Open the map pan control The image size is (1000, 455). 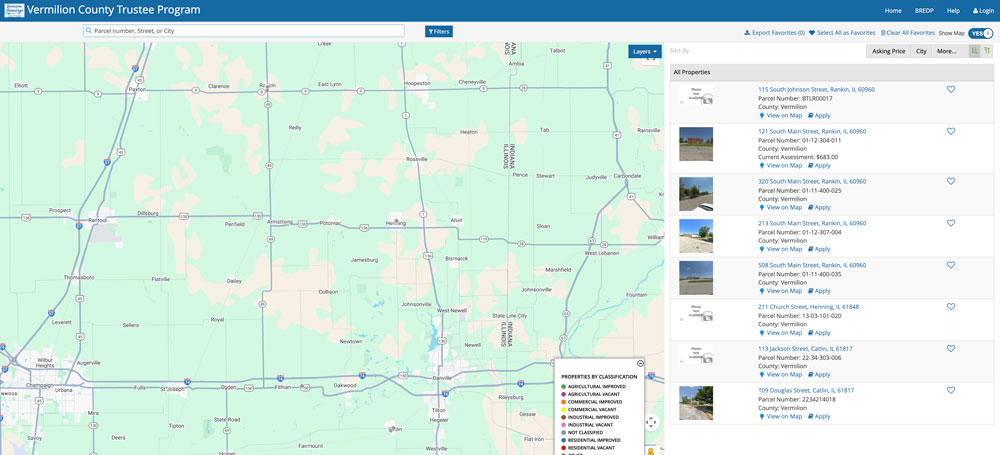(651, 422)
